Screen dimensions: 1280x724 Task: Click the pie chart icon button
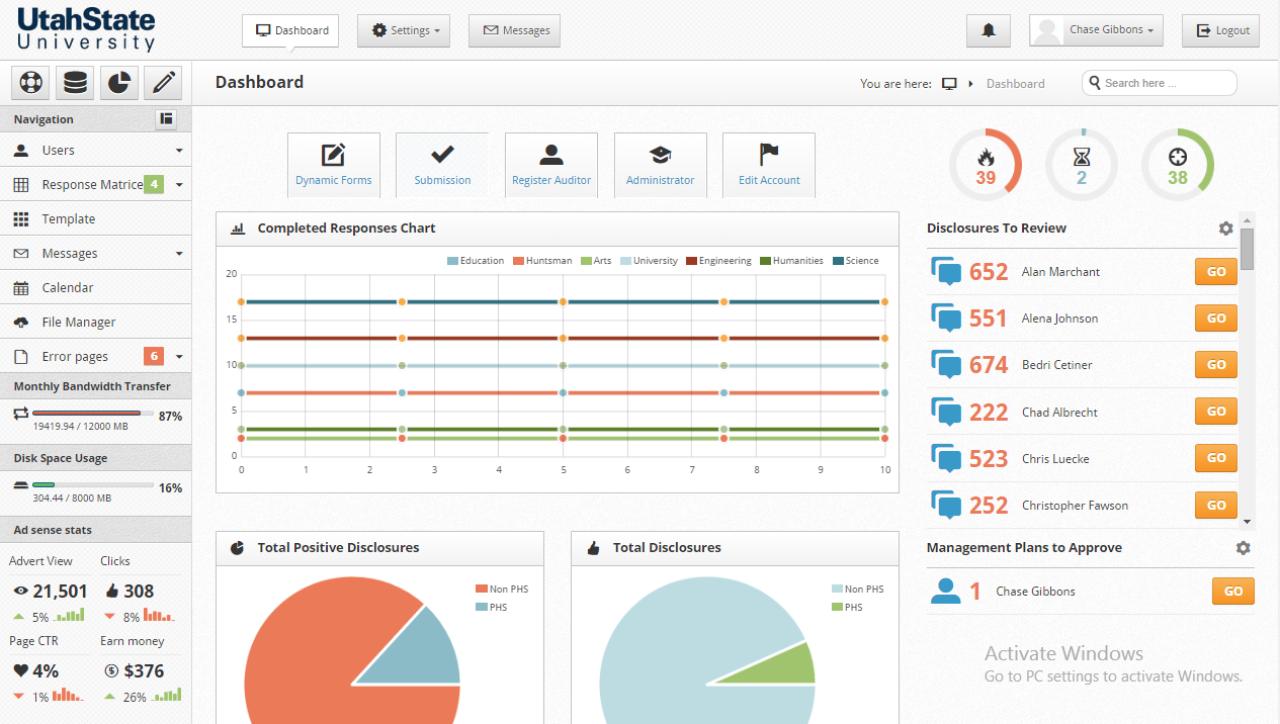click(x=119, y=83)
